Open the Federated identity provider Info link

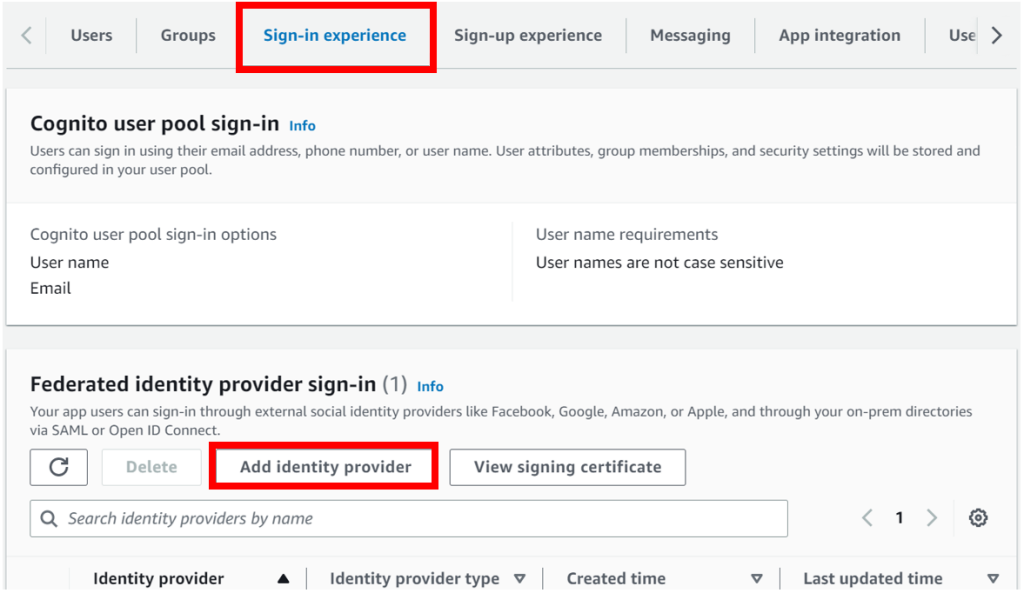click(x=430, y=386)
